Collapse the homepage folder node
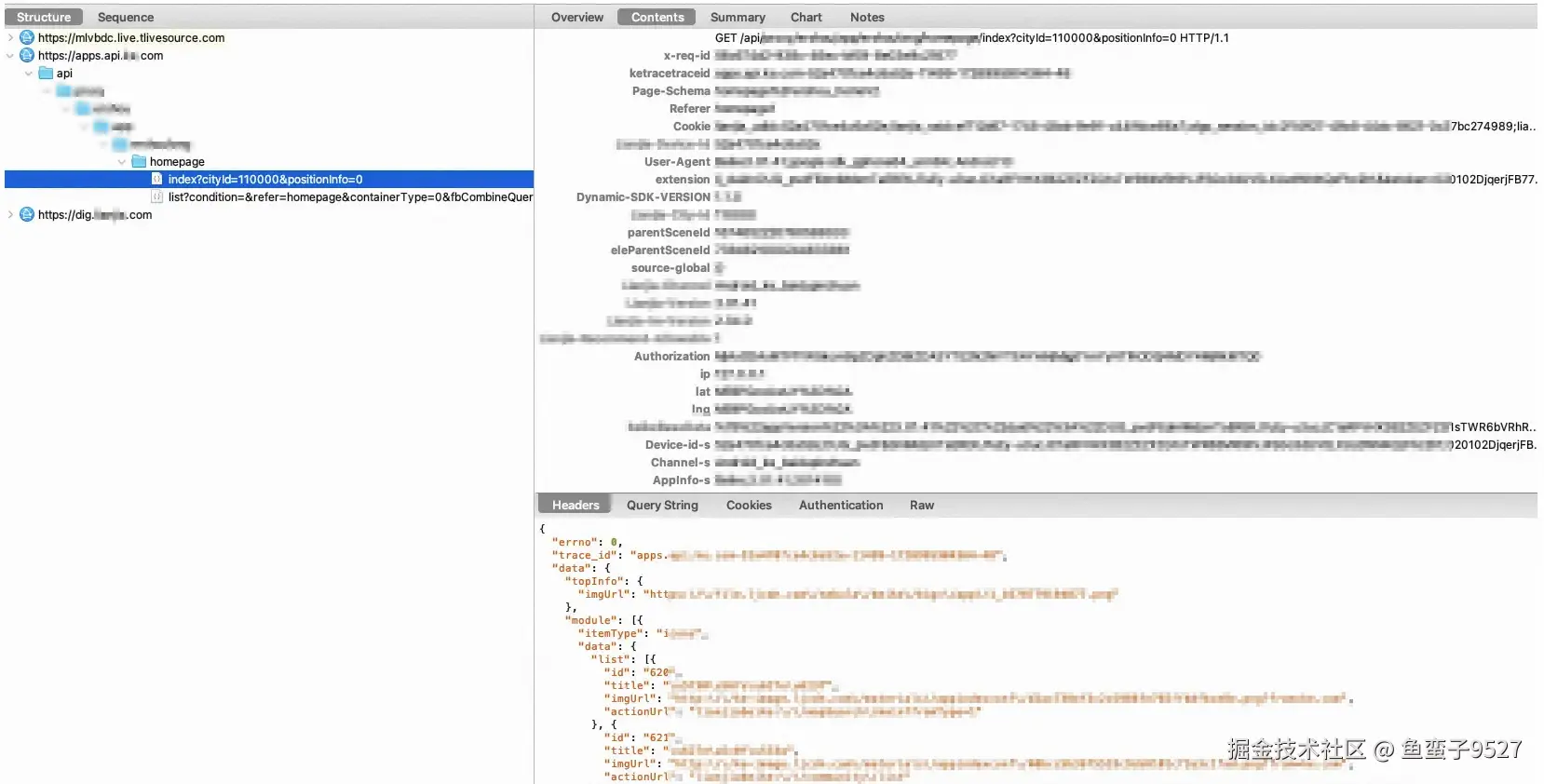Screen dimensions: 1544x784 tap(122, 162)
